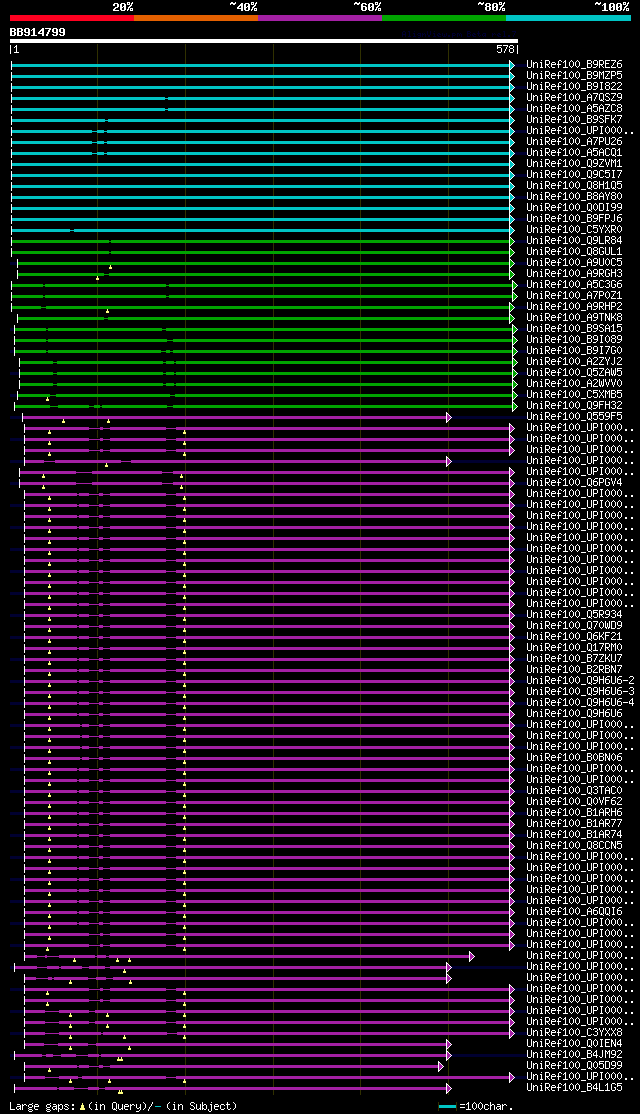Select the UniRef100_Q6KF21 label
This screenshot has height=1114, width=640.
click(575, 637)
